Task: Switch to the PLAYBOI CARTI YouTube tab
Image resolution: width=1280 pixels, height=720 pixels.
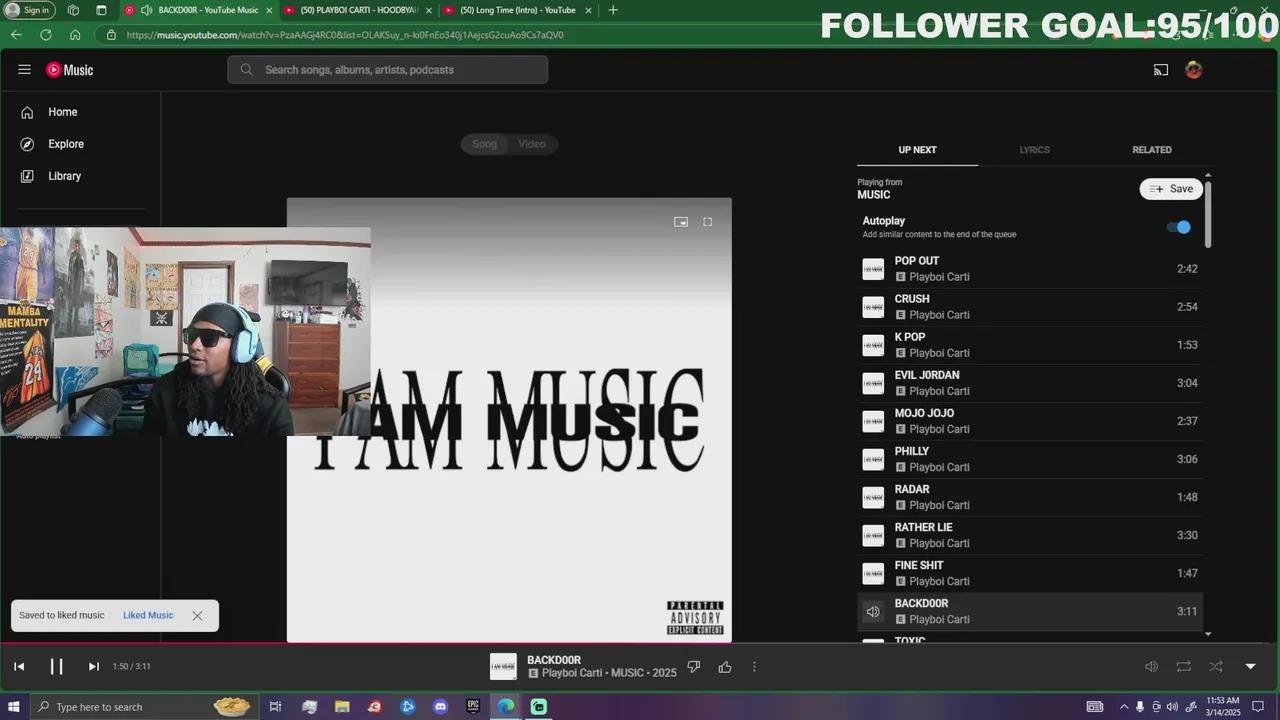Action: click(358, 10)
